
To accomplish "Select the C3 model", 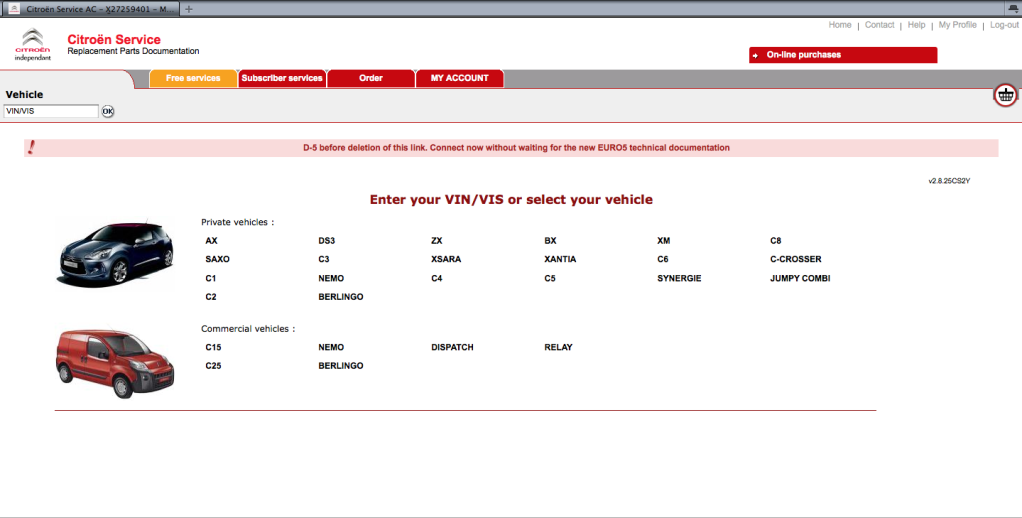I will pyautogui.click(x=323, y=259).
